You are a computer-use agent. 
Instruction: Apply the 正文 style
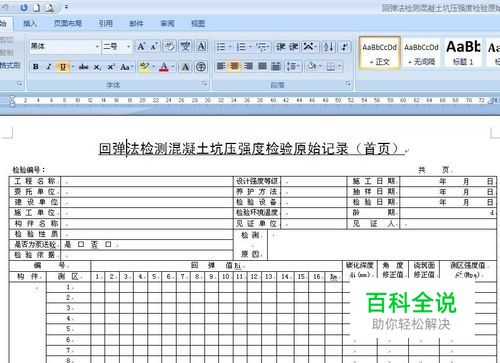(x=380, y=53)
